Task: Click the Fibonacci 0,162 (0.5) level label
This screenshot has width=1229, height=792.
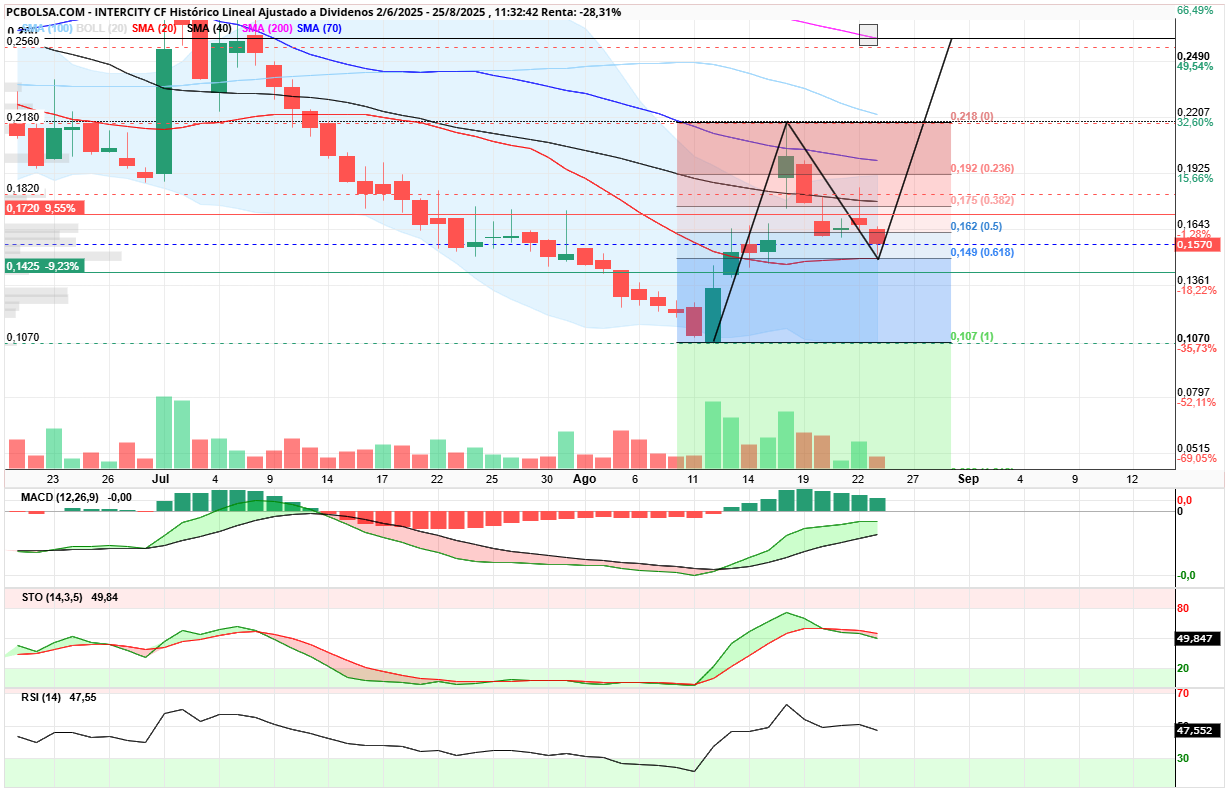Action: (976, 226)
